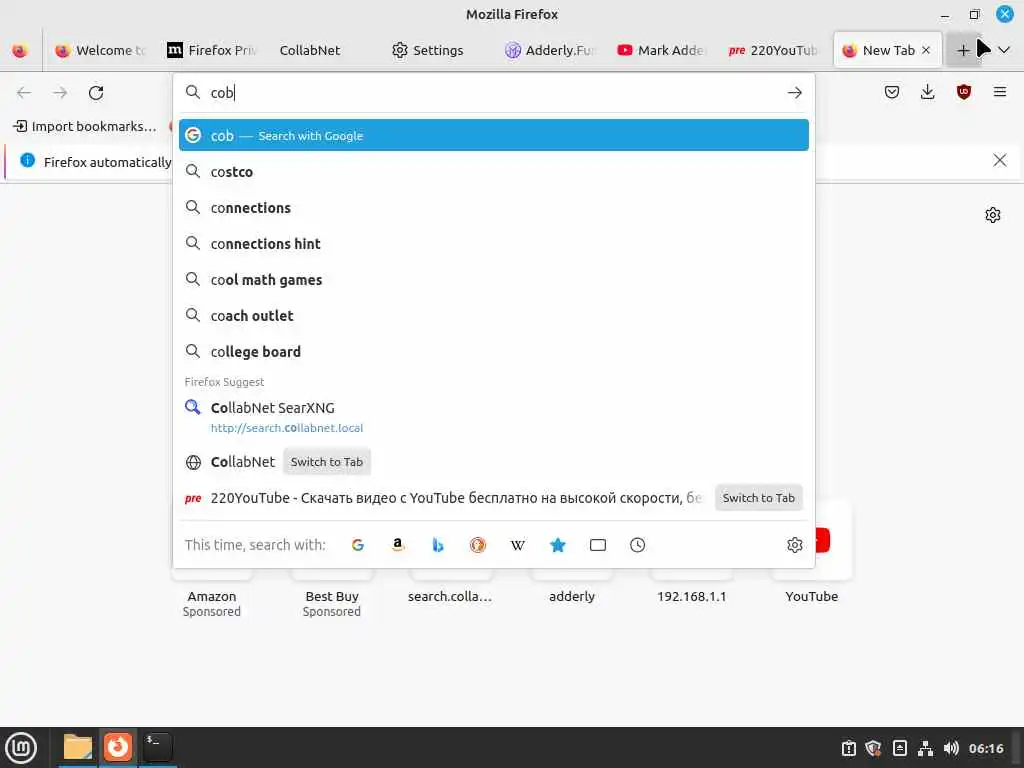Select the 'coach outlet' suggestion
This screenshot has width=1024, height=768.
click(494, 315)
